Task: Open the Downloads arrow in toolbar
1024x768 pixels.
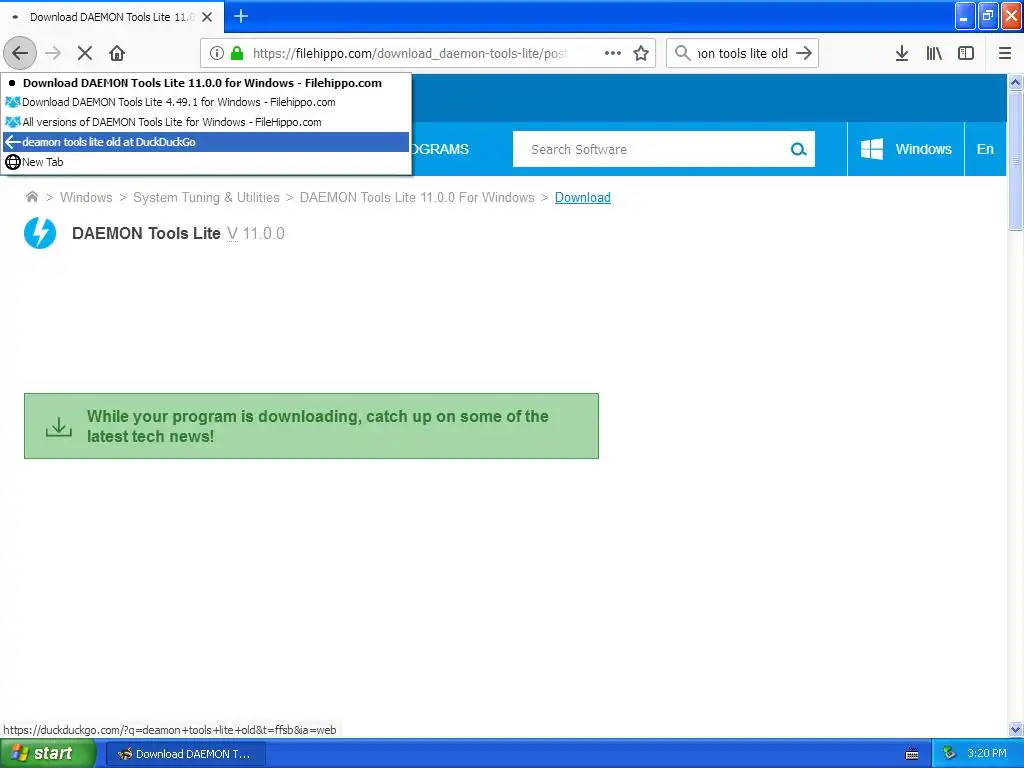Action: point(902,53)
